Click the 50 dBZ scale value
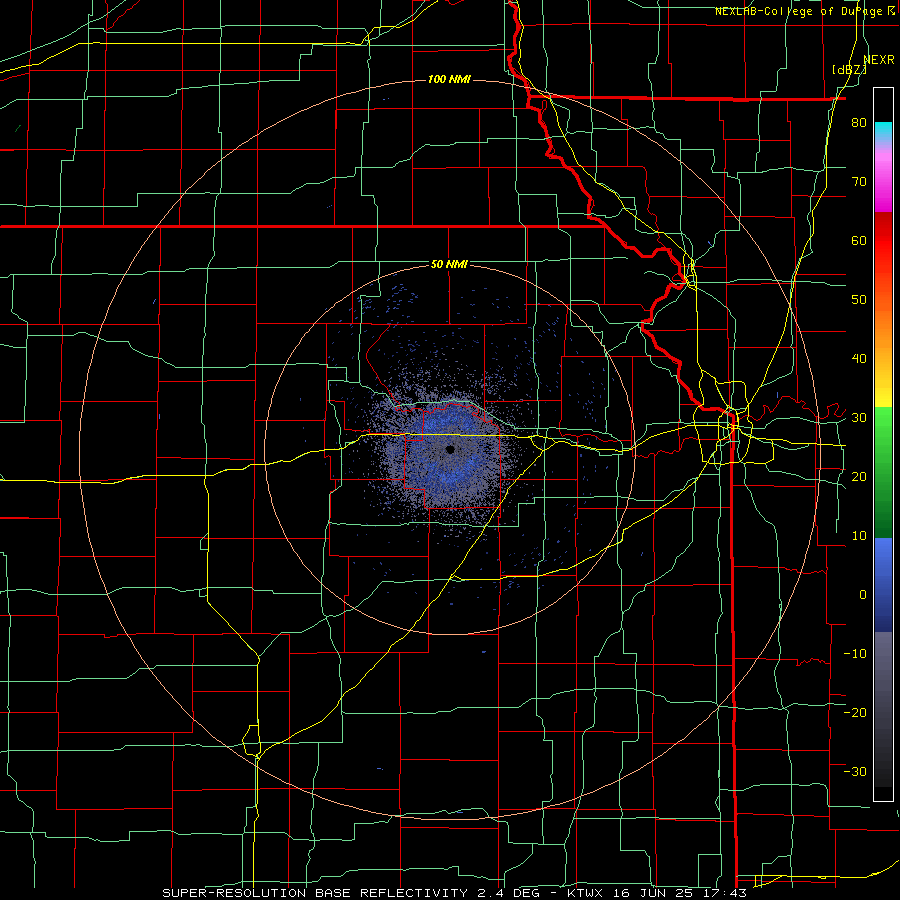The image size is (900, 900). [859, 300]
